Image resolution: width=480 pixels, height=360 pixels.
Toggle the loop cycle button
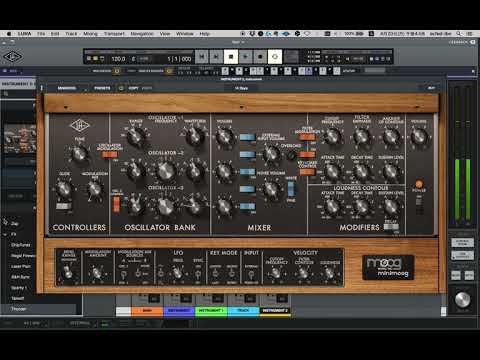[x=275, y=57]
